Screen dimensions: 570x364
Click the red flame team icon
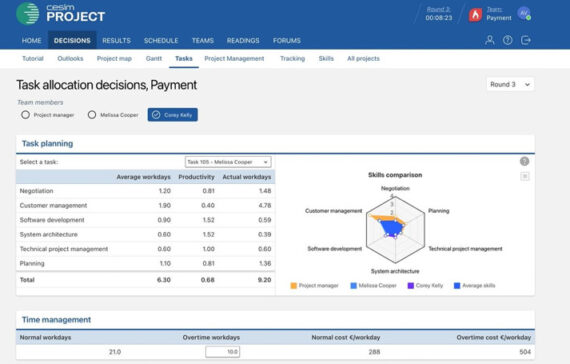(475, 15)
